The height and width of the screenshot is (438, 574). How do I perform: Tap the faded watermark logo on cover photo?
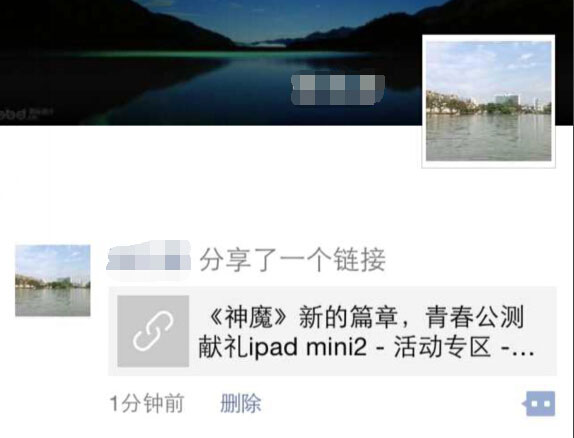26,114
